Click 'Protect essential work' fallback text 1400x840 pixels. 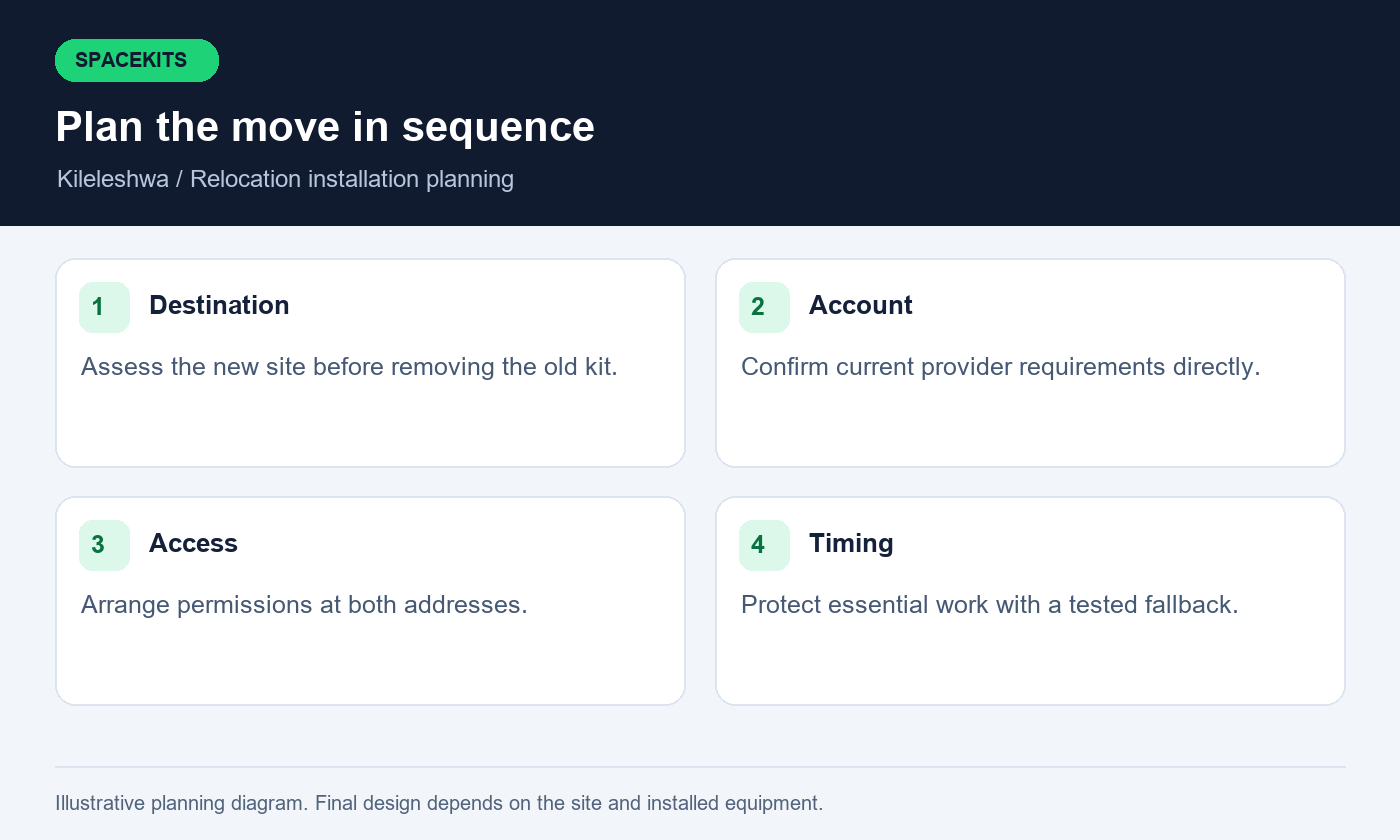pyautogui.click(x=989, y=605)
